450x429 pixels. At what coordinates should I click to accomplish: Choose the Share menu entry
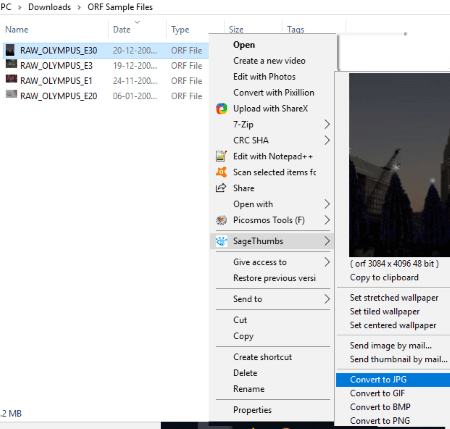click(244, 188)
